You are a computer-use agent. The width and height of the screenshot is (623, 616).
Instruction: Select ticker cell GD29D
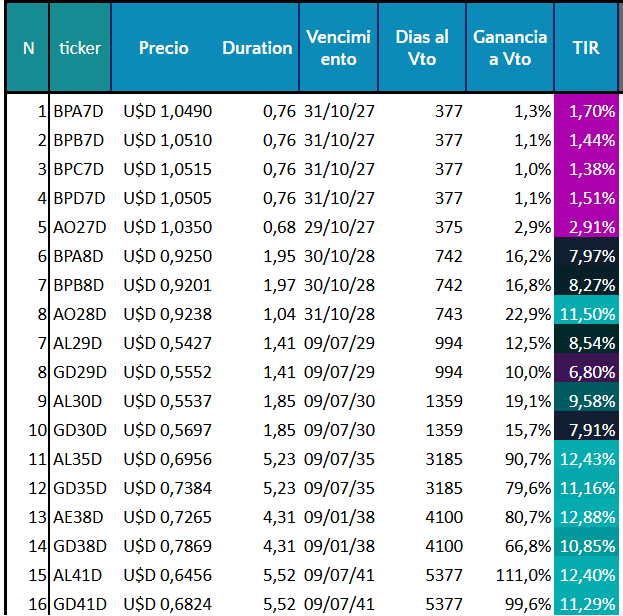coord(80,372)
